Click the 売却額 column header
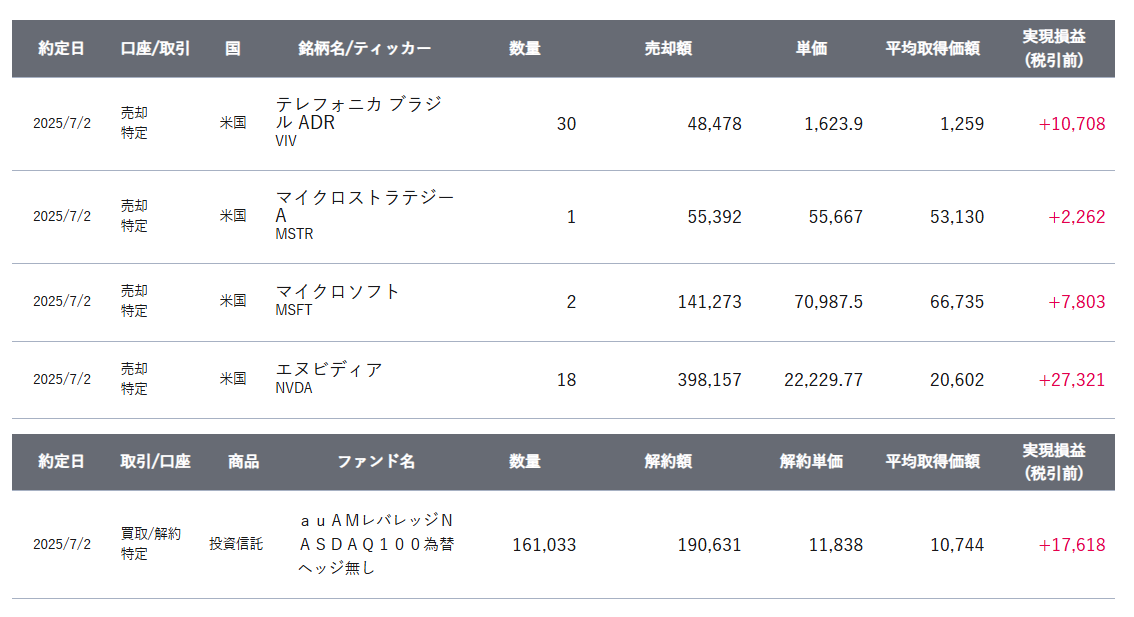Viewport: 1134px width, 617px height. coord(668,48)
